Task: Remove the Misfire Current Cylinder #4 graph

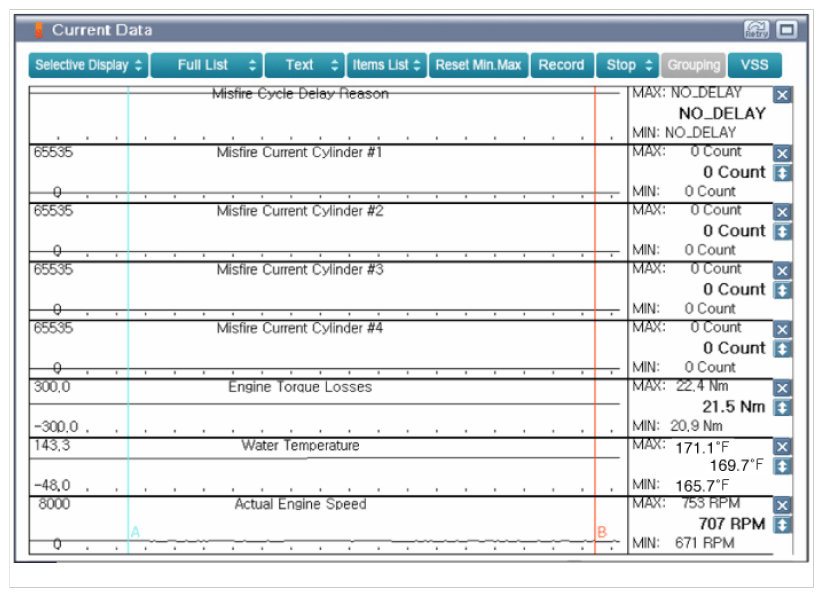Action: 783,330
